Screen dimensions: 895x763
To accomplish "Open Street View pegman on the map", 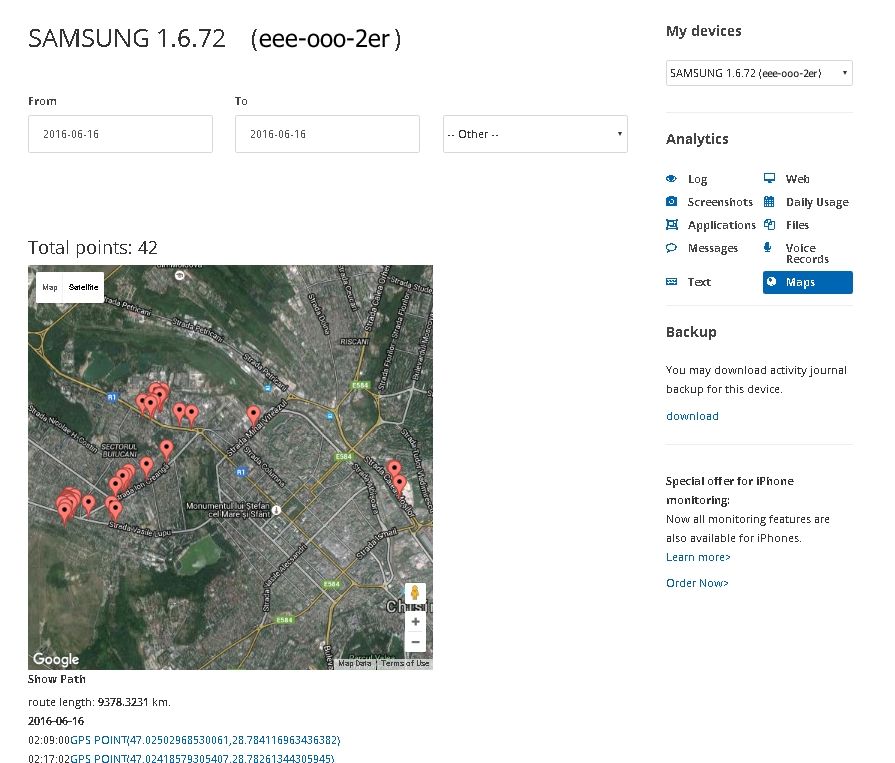I will point(415,593).
